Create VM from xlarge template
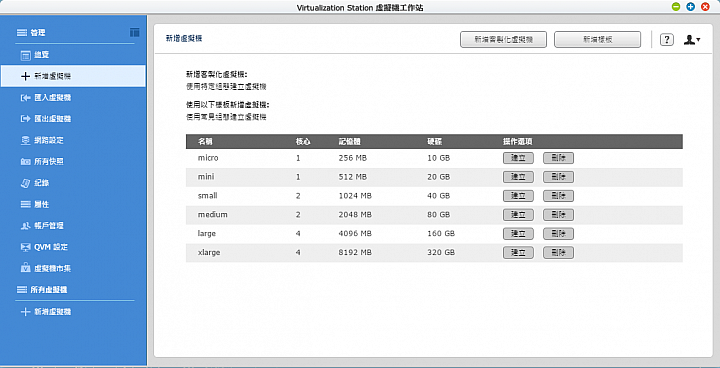This screenshot has width=720, height=368. (518, 253)
